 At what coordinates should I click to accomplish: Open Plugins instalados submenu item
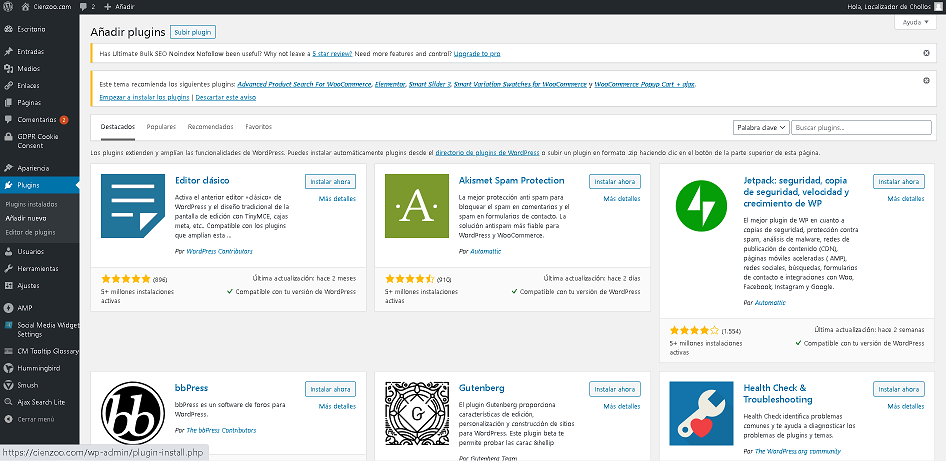tap(31, 205)
